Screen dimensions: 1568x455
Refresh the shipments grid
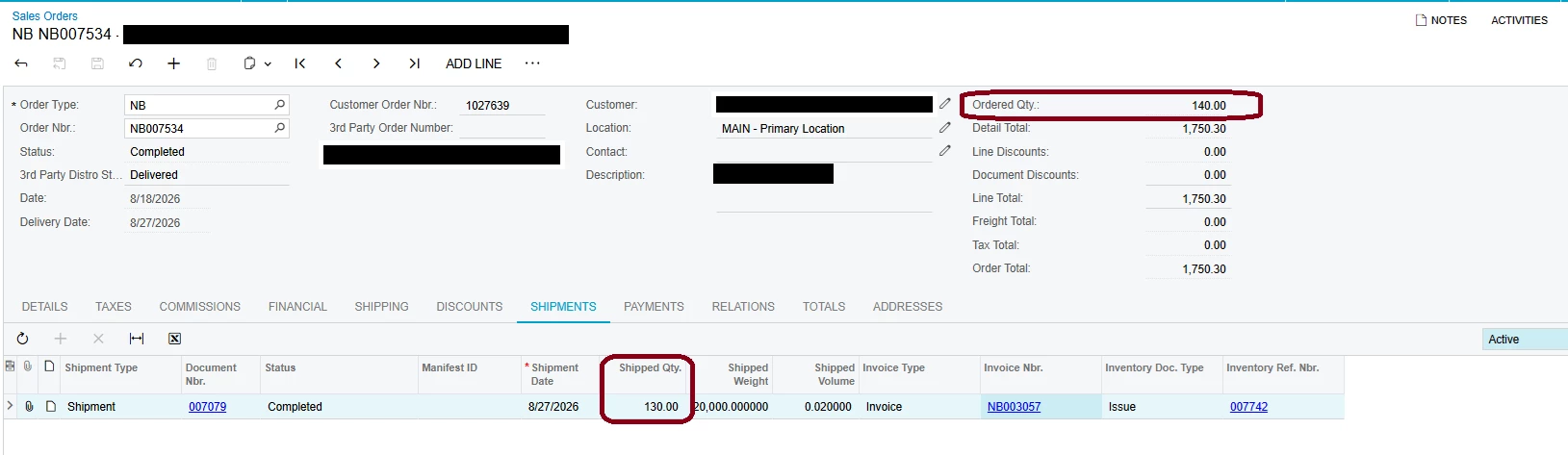point(22,339)
